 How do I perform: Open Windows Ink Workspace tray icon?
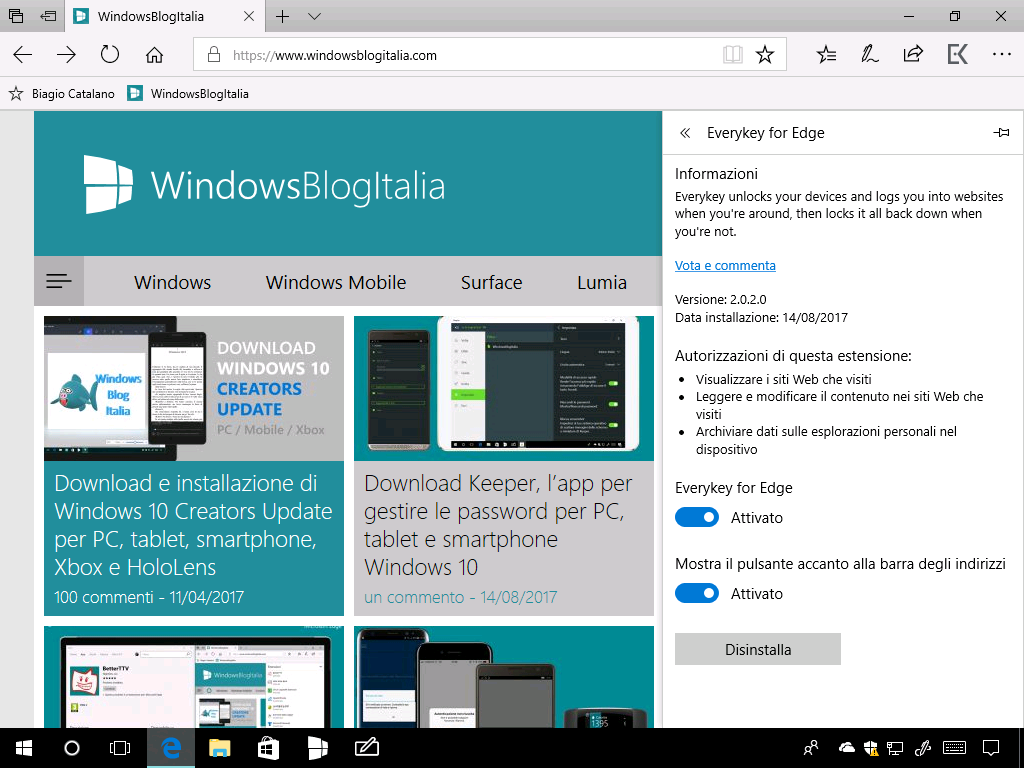pos(922,748)
